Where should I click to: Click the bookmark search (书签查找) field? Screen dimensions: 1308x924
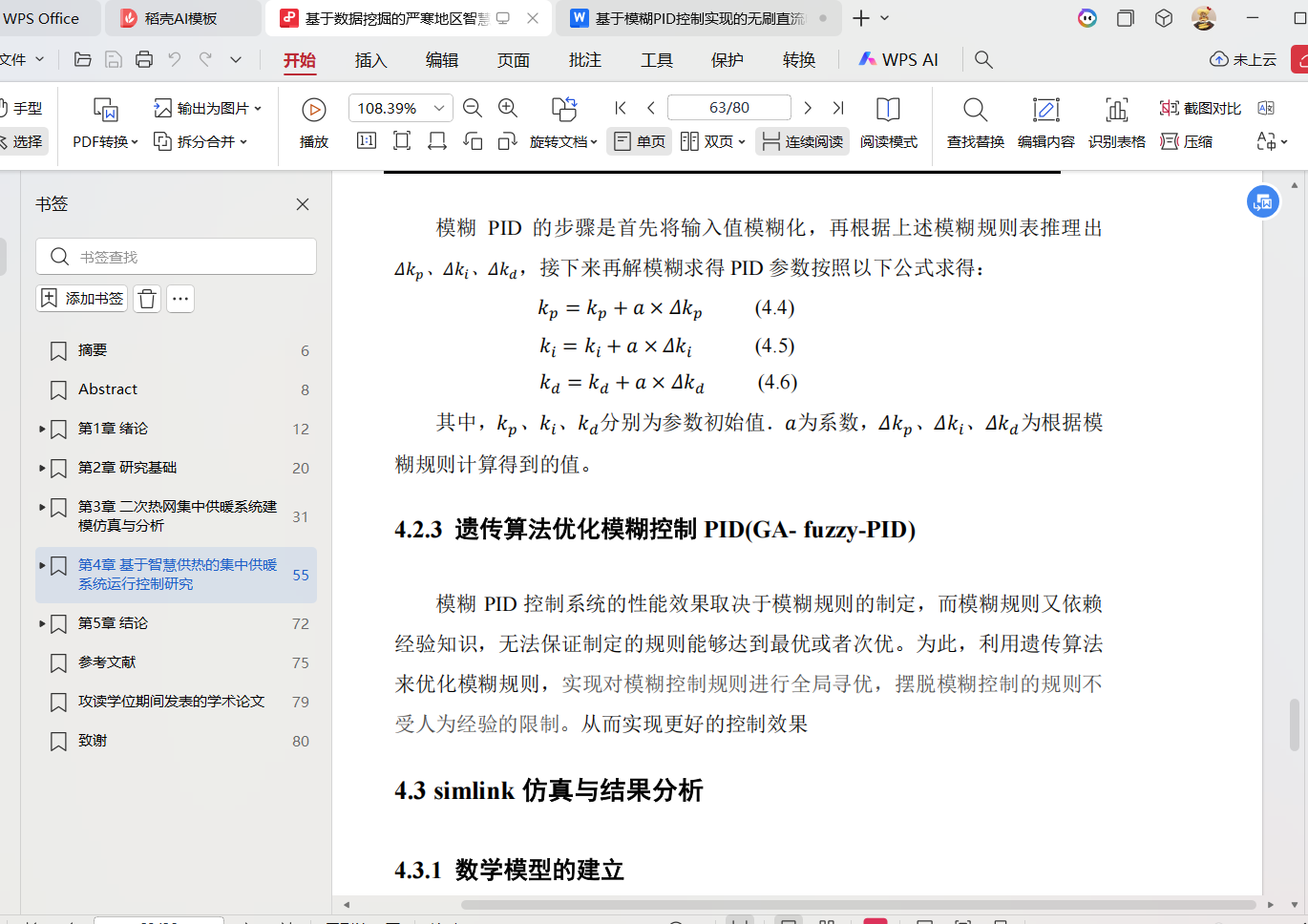pyautogui.click(x=186, y=257)
